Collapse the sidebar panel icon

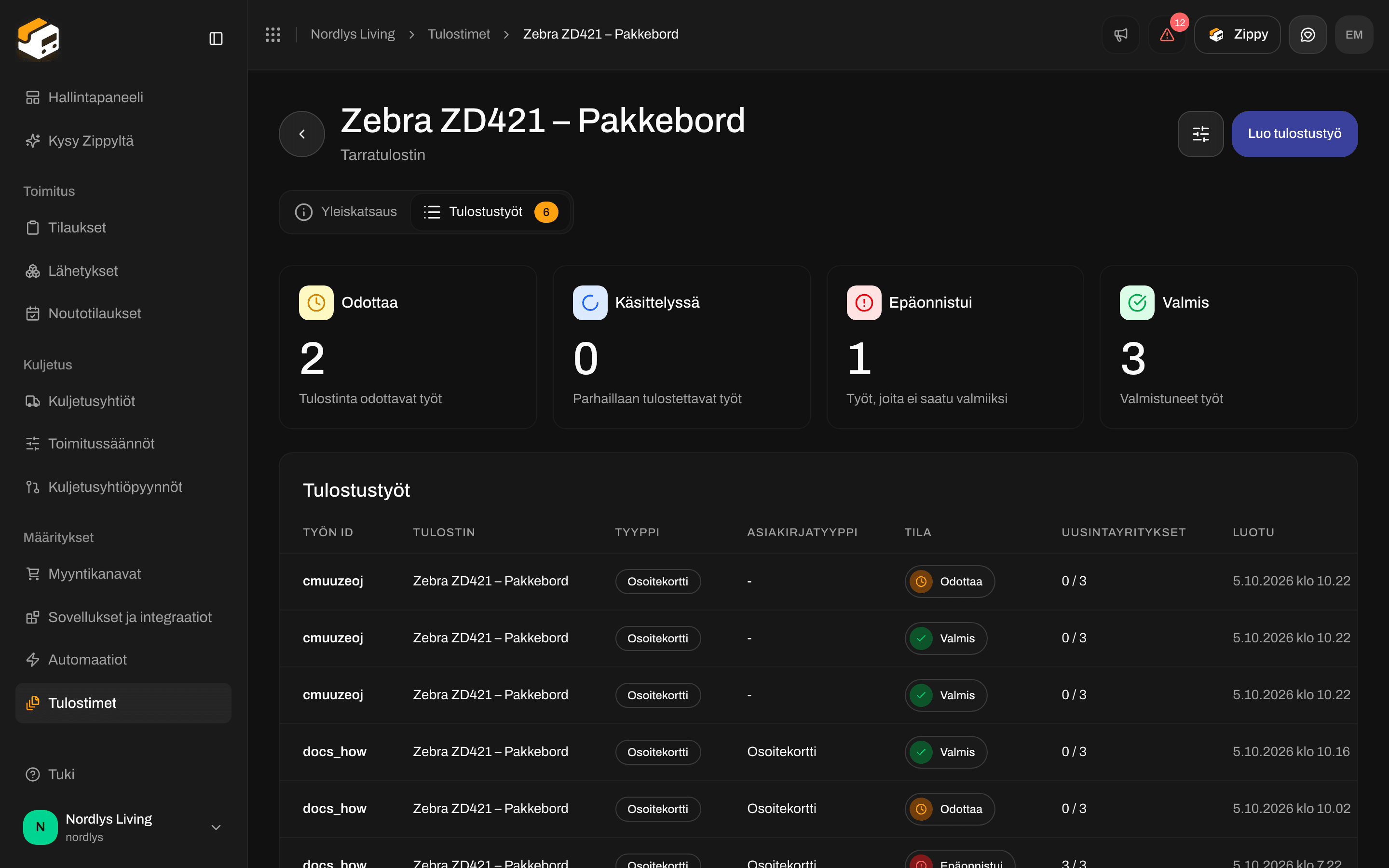(x=216, y=39)
